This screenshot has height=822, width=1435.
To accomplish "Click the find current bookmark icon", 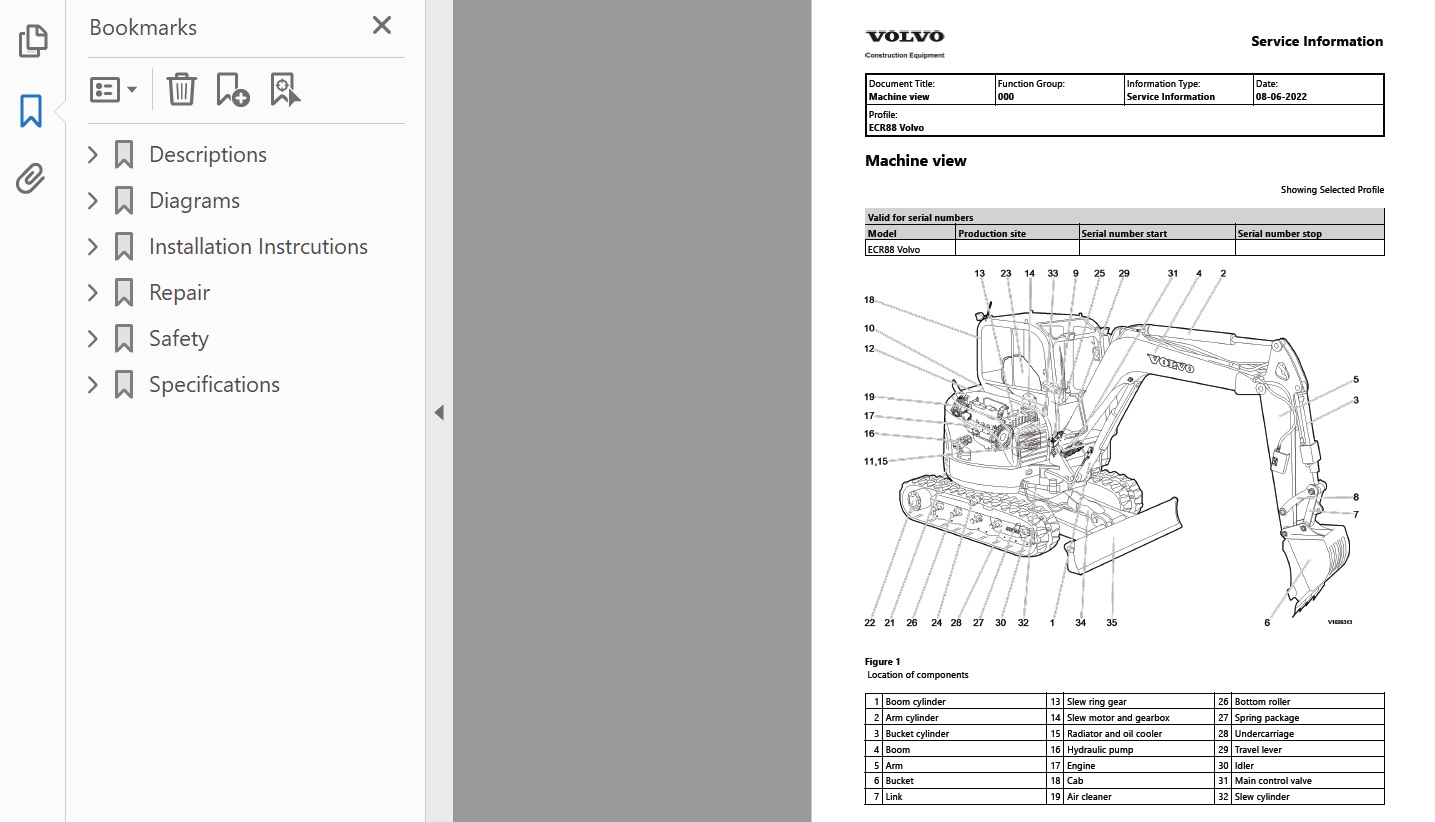I will click(x=285, y=89).
